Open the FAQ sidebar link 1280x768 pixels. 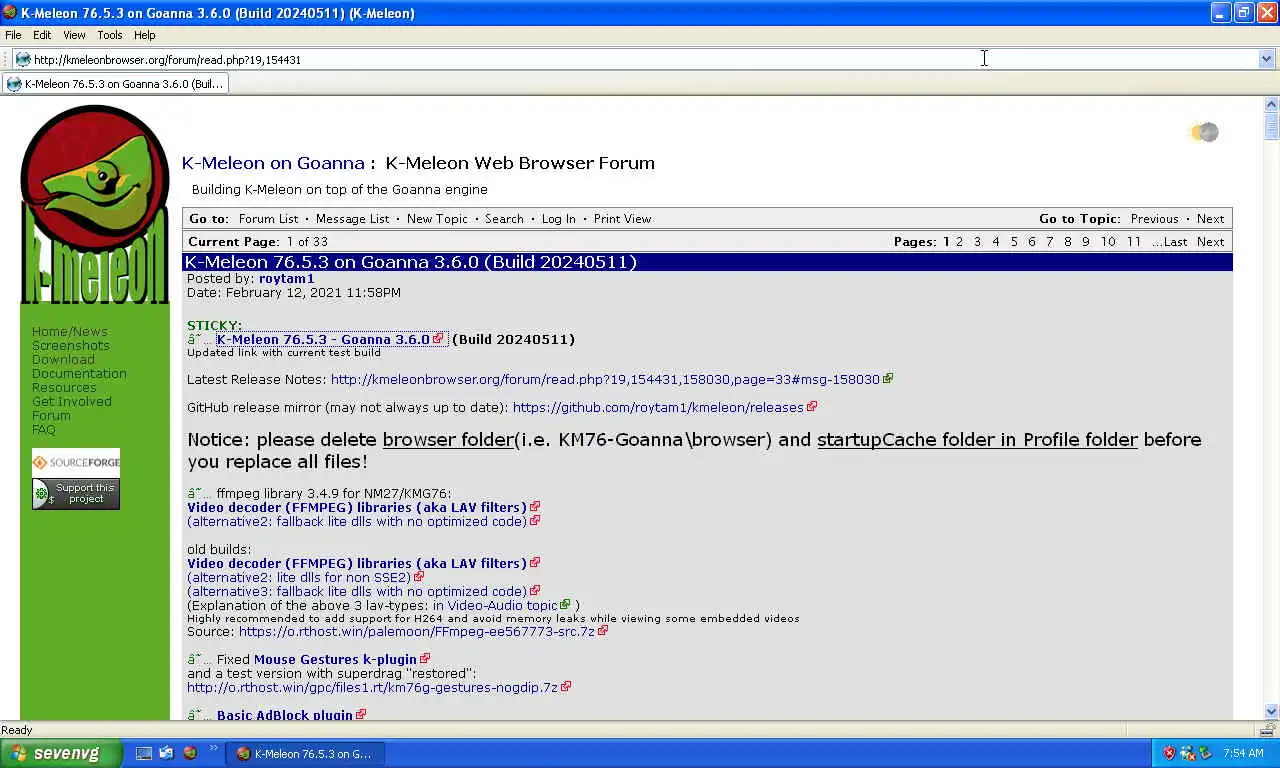(43, 430)
